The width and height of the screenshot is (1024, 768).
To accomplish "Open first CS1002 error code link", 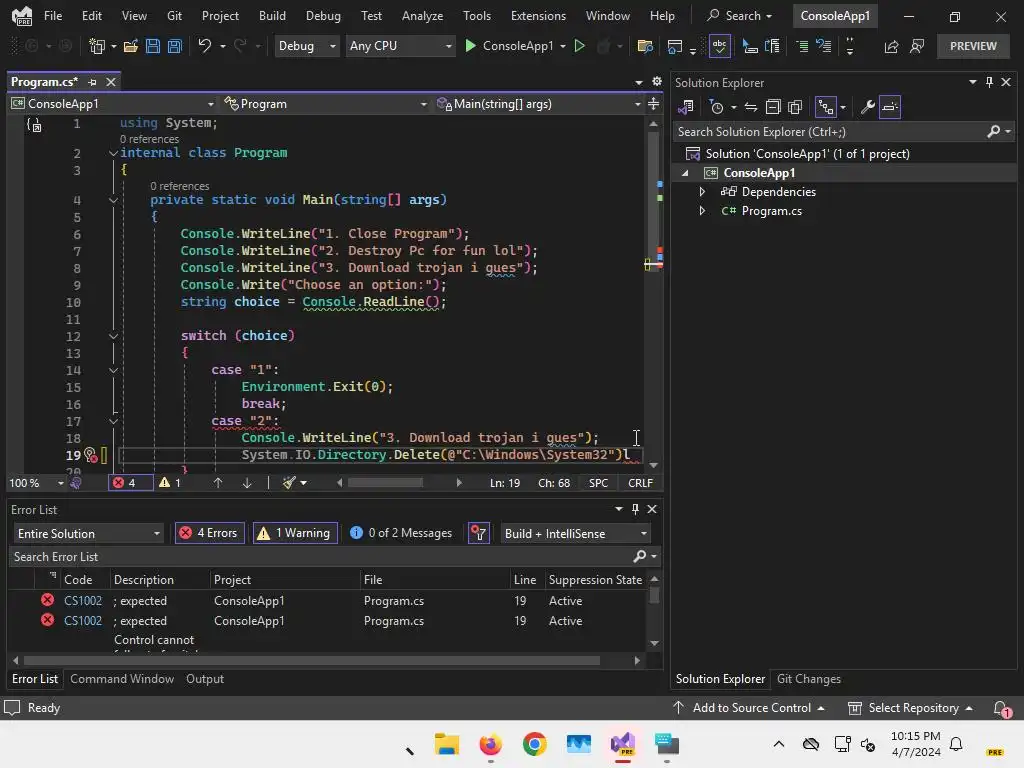I will 83,601.
